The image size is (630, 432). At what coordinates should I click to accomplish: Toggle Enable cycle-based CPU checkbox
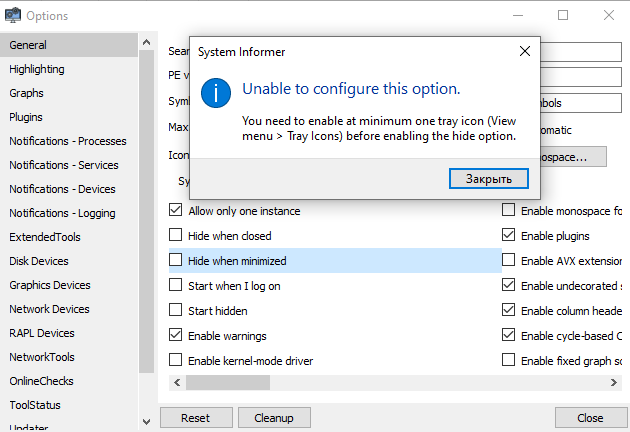[509, 335]
